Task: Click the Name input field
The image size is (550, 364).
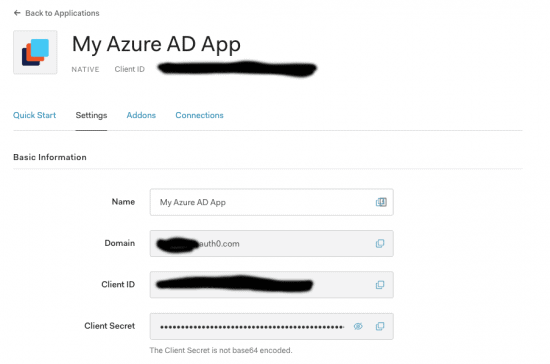Action: 271,202
